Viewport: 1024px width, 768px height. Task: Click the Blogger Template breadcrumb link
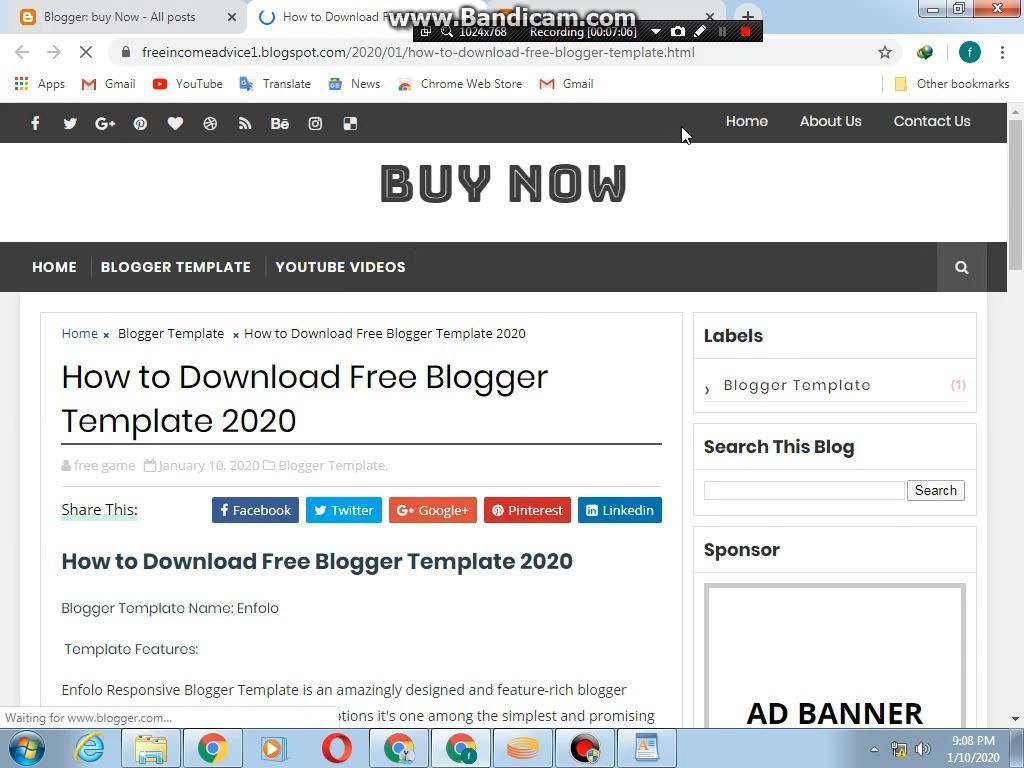171,334
